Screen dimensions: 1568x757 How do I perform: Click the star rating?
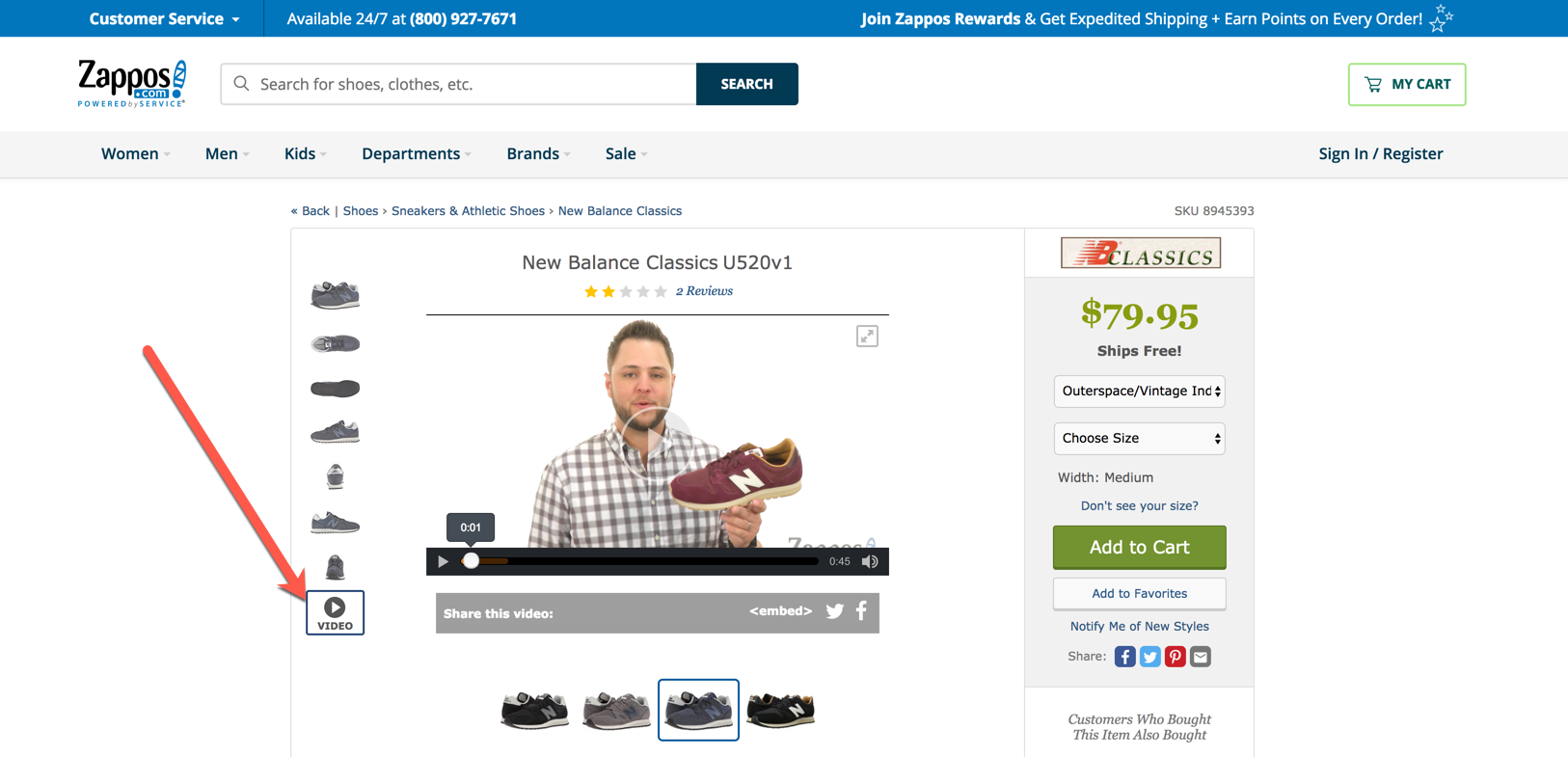coord(625,291)
